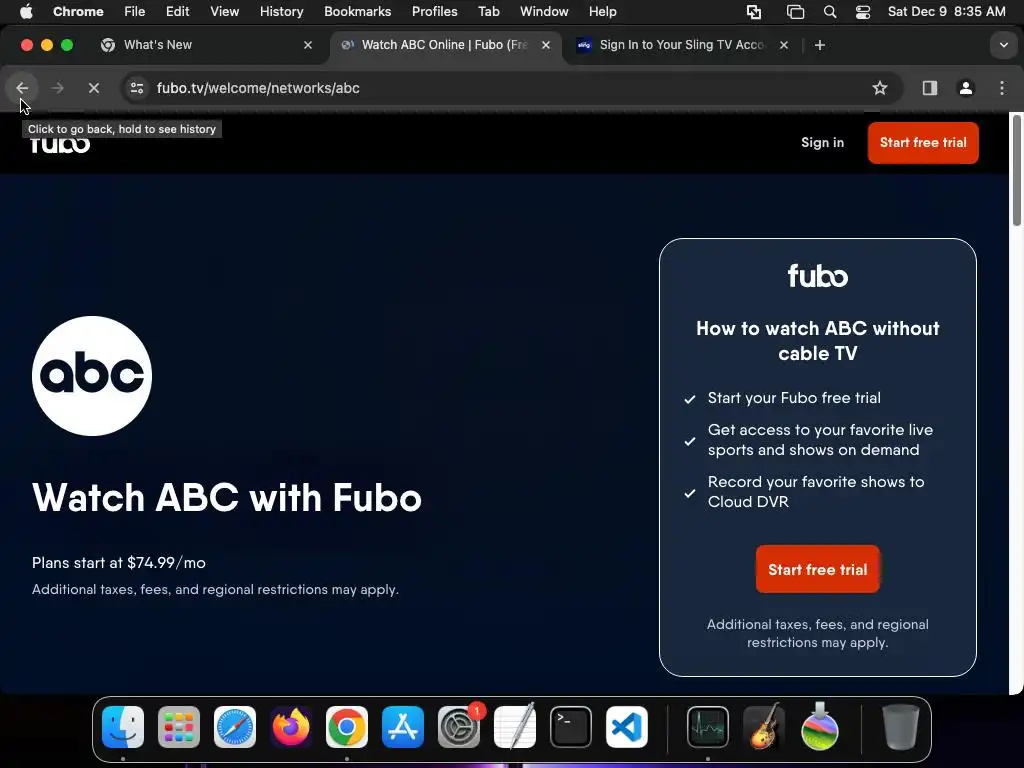Open Firefox from the Dock
The image size is (1024, 768).
(x=291, y=727)
